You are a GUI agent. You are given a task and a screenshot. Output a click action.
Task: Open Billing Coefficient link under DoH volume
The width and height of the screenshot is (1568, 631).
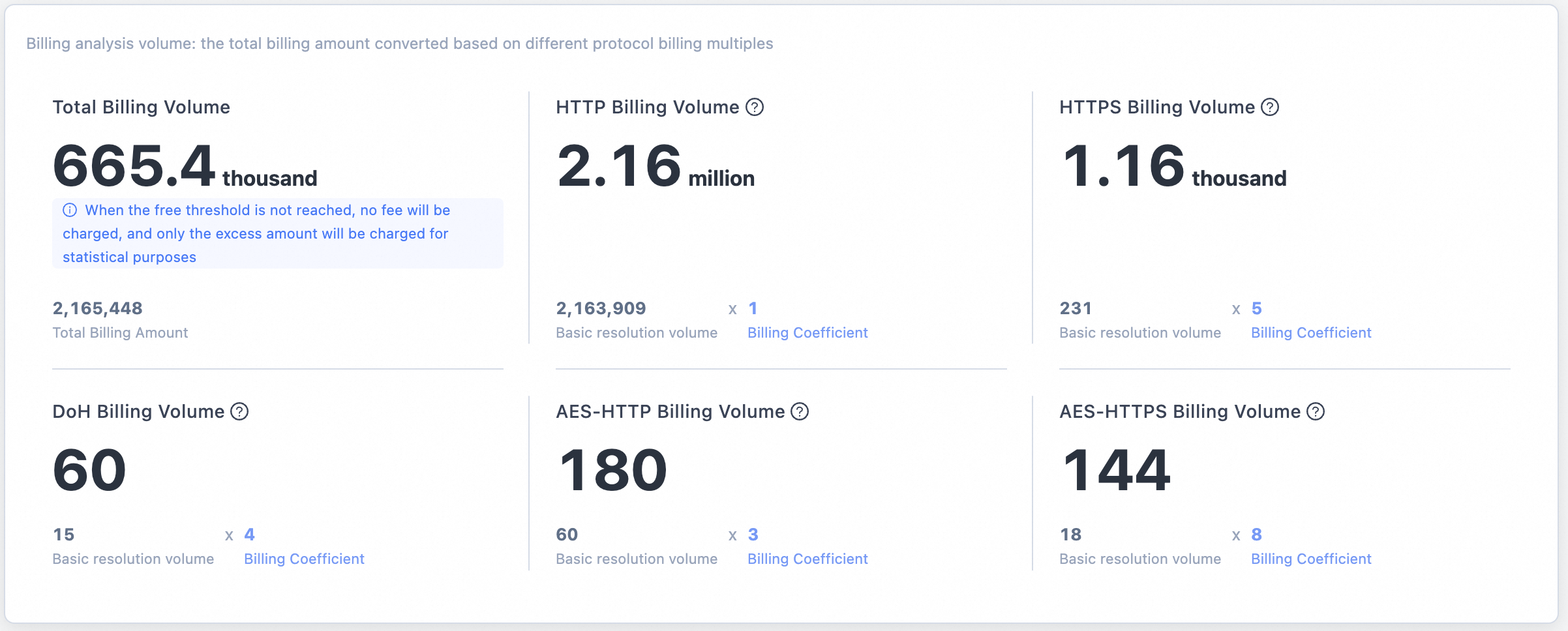(x=304, y=559)
